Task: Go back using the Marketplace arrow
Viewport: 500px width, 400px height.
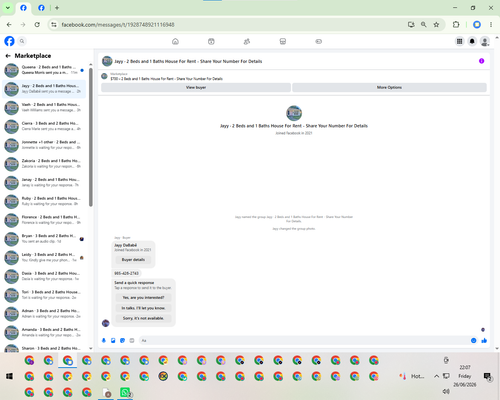Action: point(8,56)
